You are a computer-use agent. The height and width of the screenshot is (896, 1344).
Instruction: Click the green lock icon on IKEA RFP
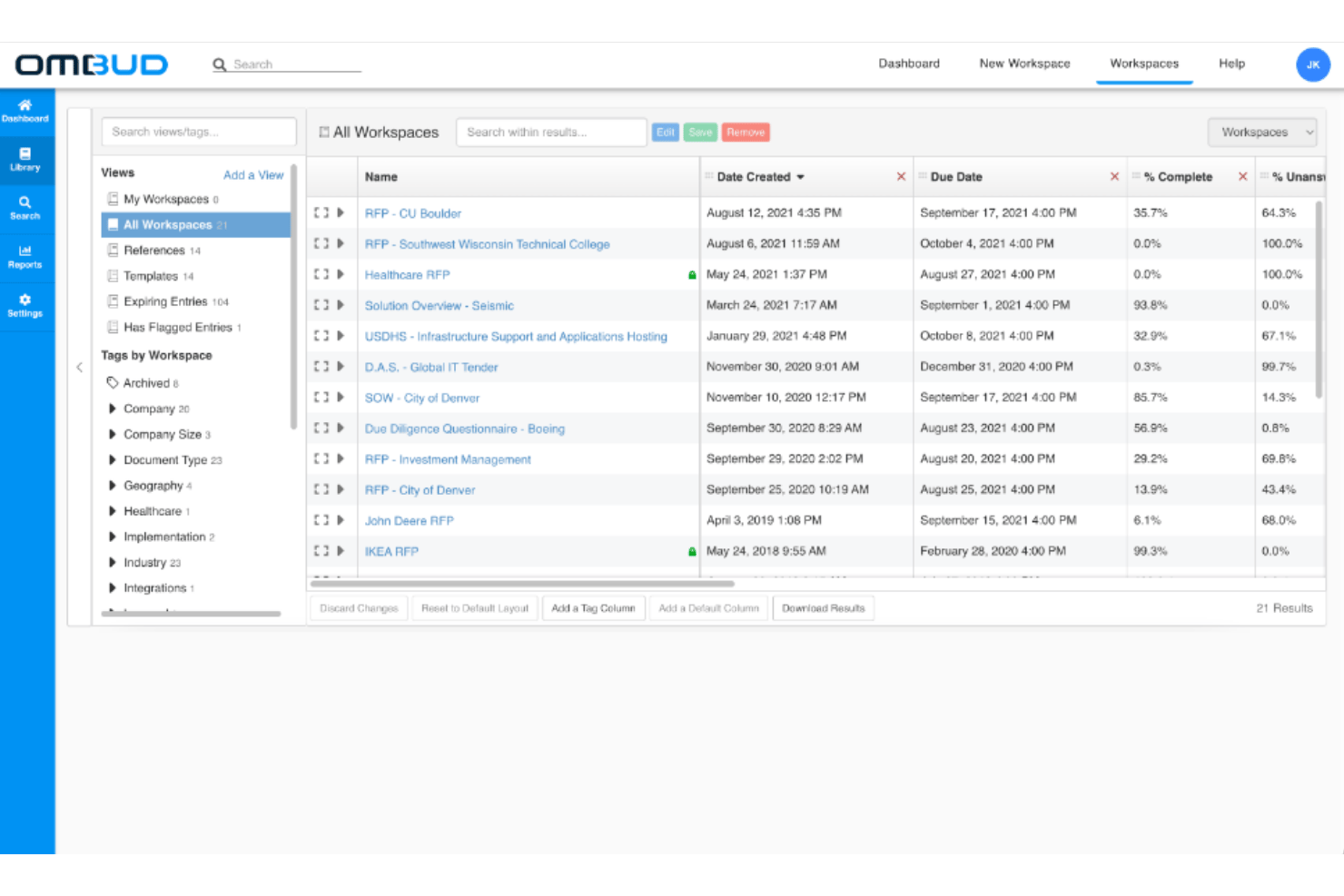692,551
